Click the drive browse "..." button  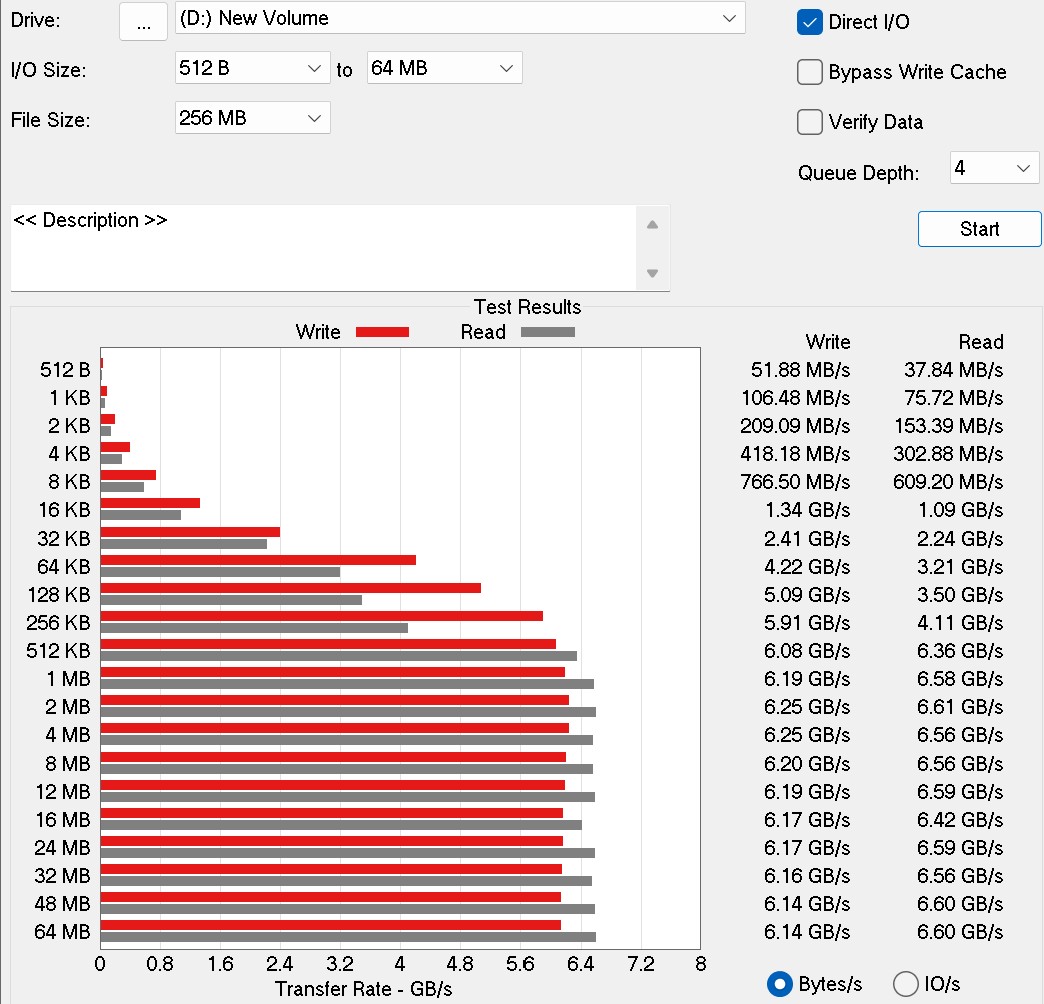tap(142, 21)
